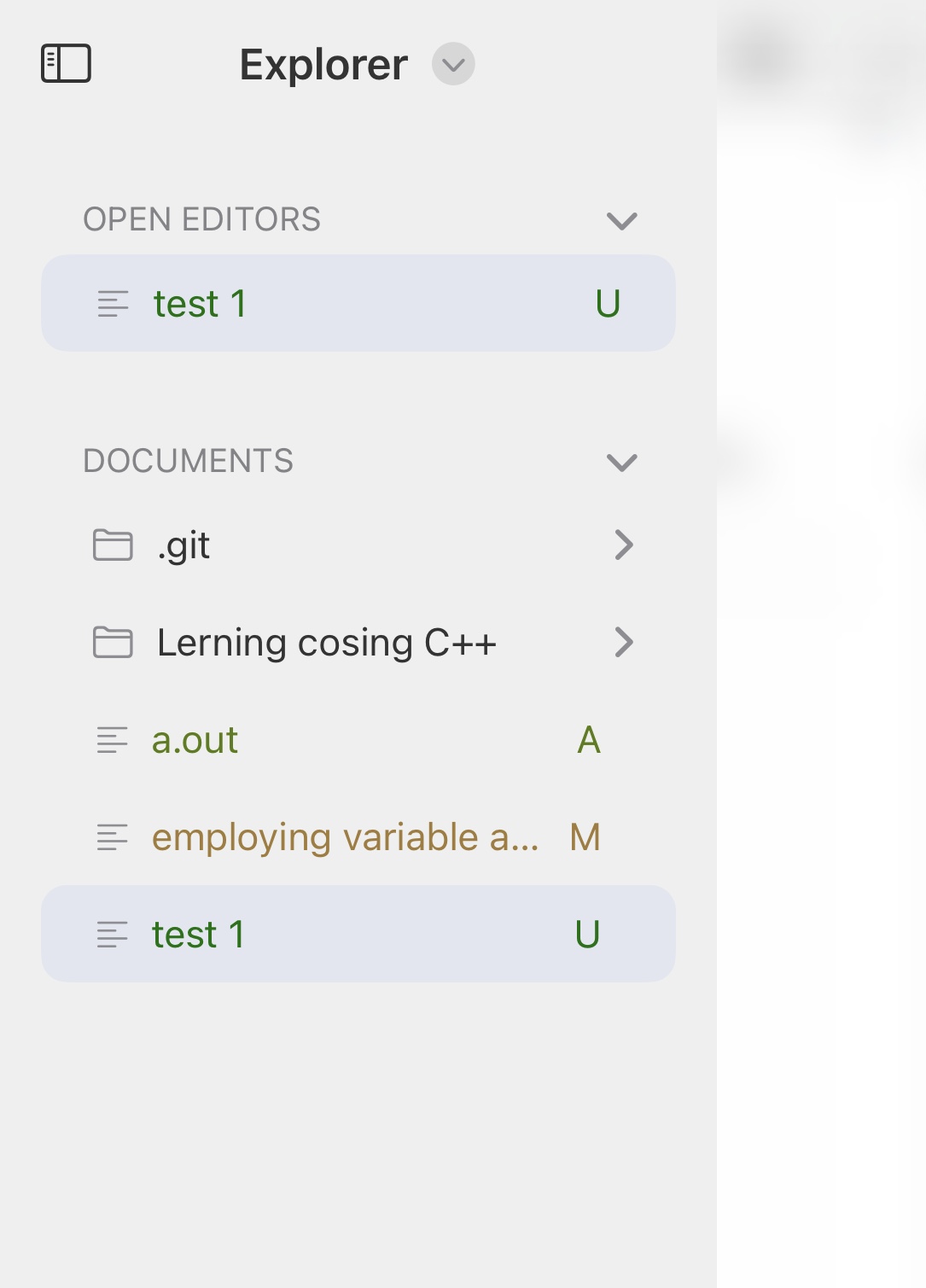Click the Documents header label
The width and height of the screenshot is (926, 1288).
pos(188,461)
